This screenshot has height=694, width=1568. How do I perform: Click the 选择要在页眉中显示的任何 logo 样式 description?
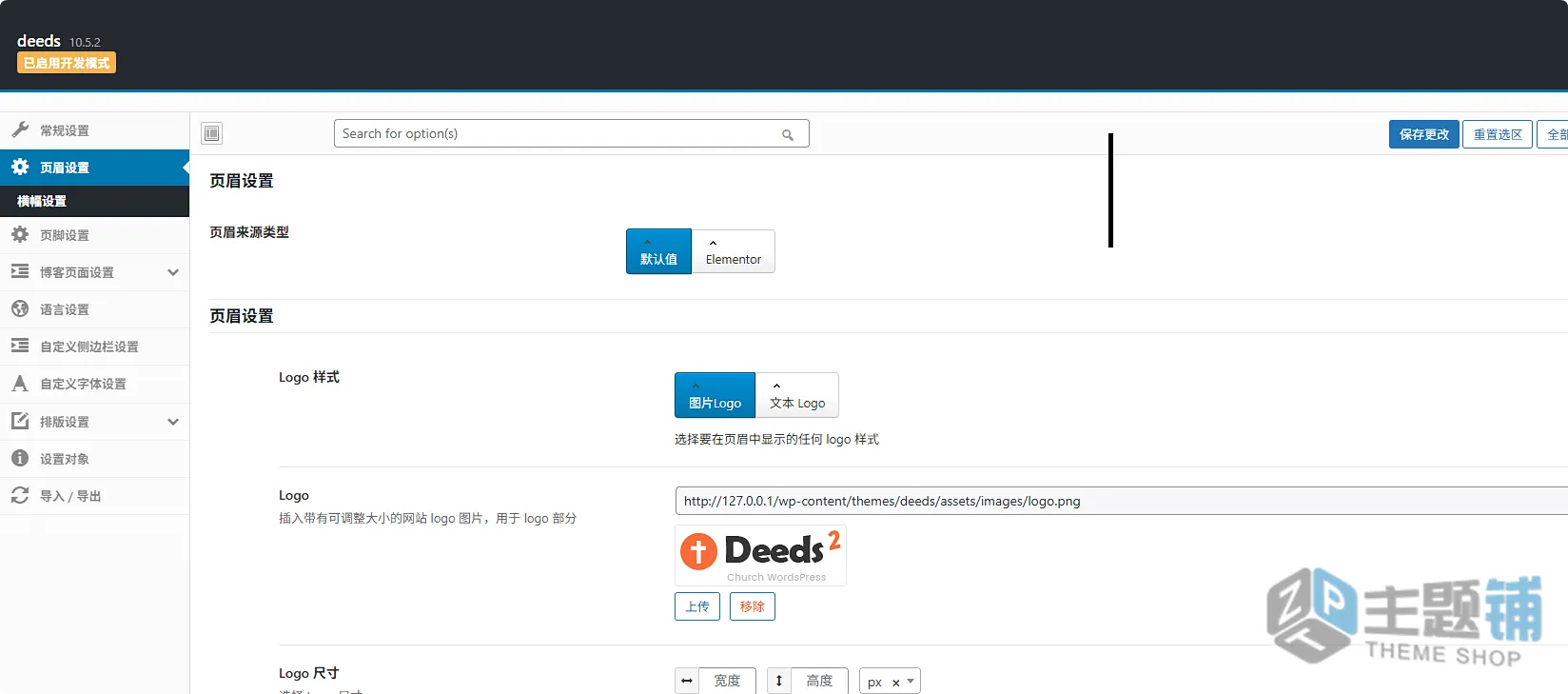pos(776,439)
